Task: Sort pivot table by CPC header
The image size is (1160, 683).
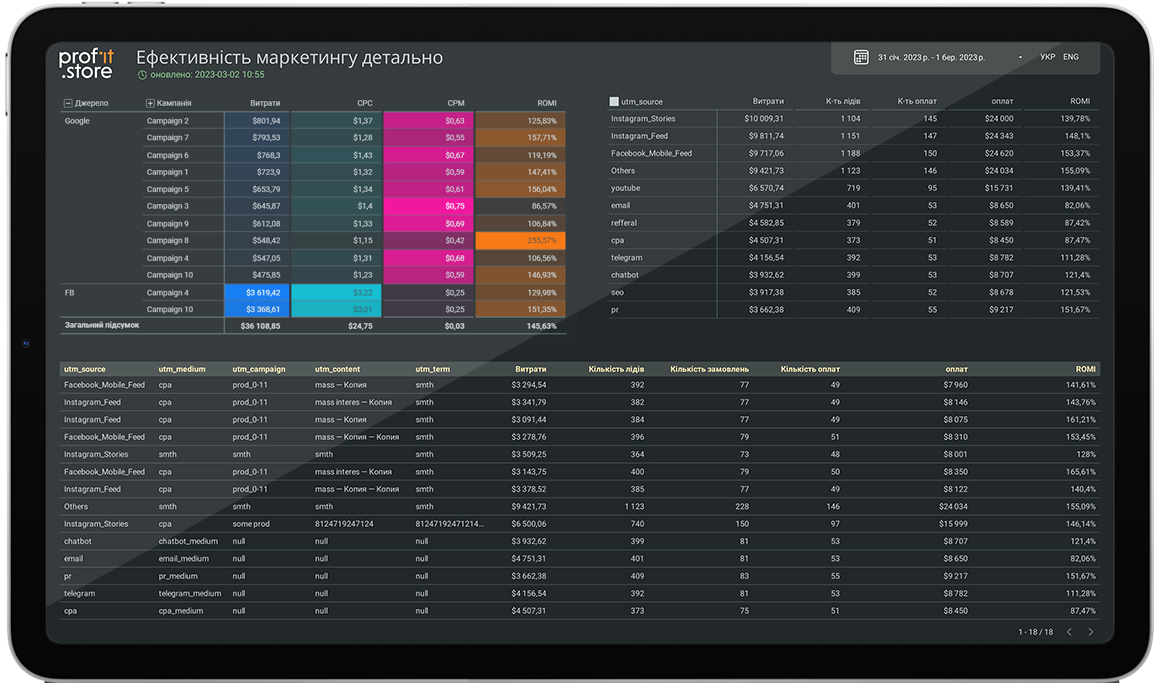Action: click(x=364, y=103)
